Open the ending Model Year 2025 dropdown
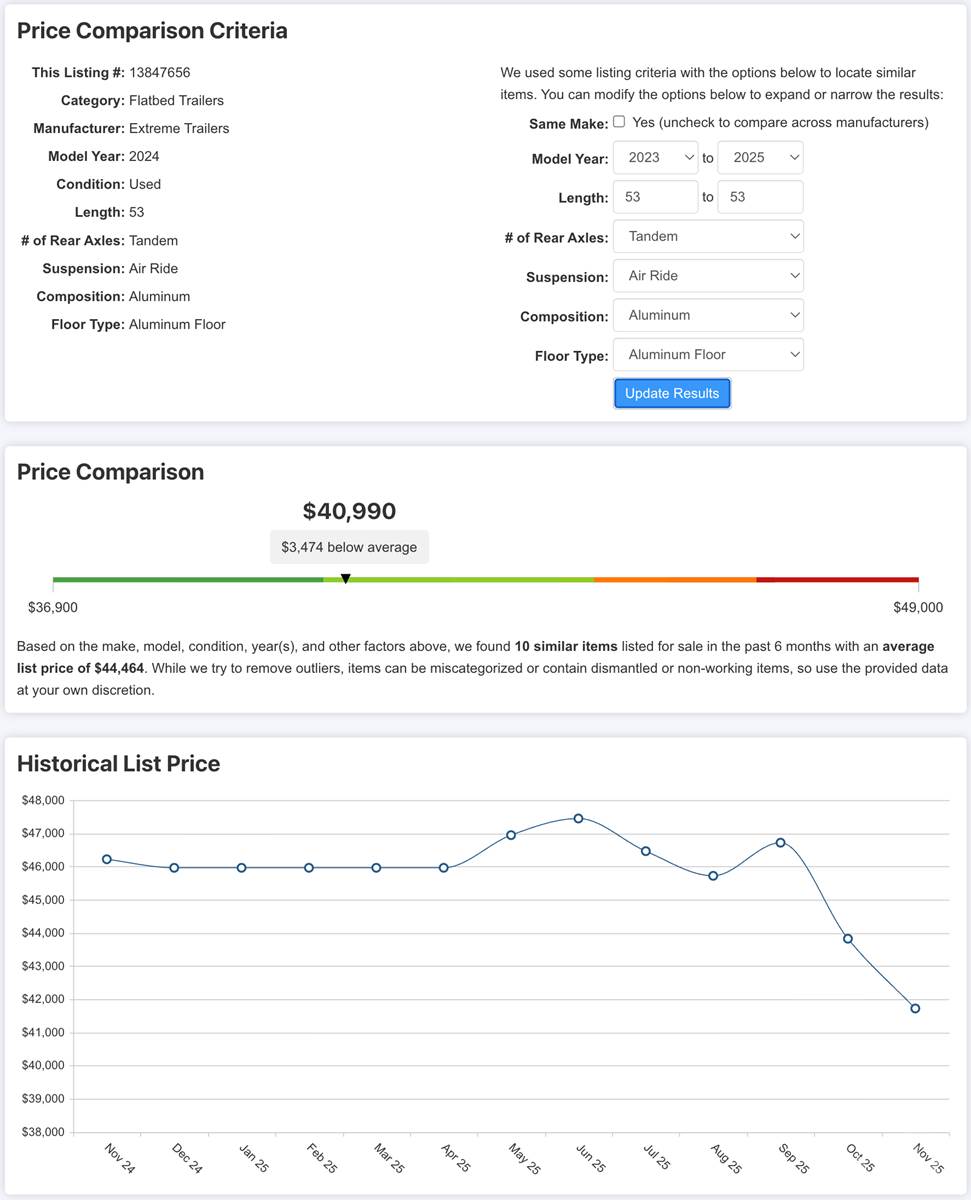Image resolution: width=971 pixels, height=1200 pixels. (760, 158)
